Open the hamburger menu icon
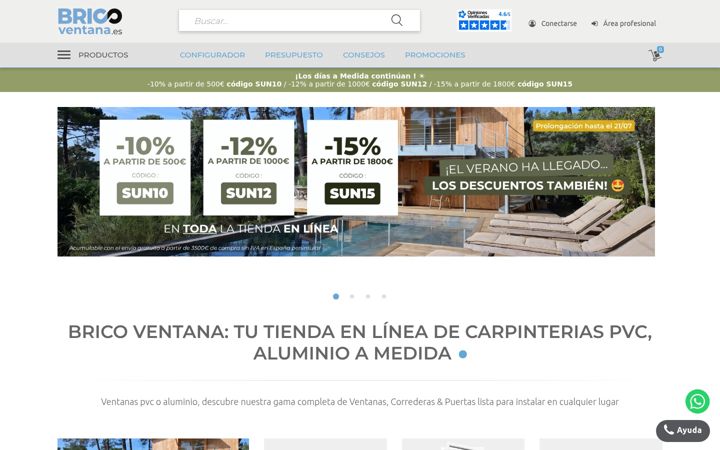 pyautogui.click(x=64, y=55)
